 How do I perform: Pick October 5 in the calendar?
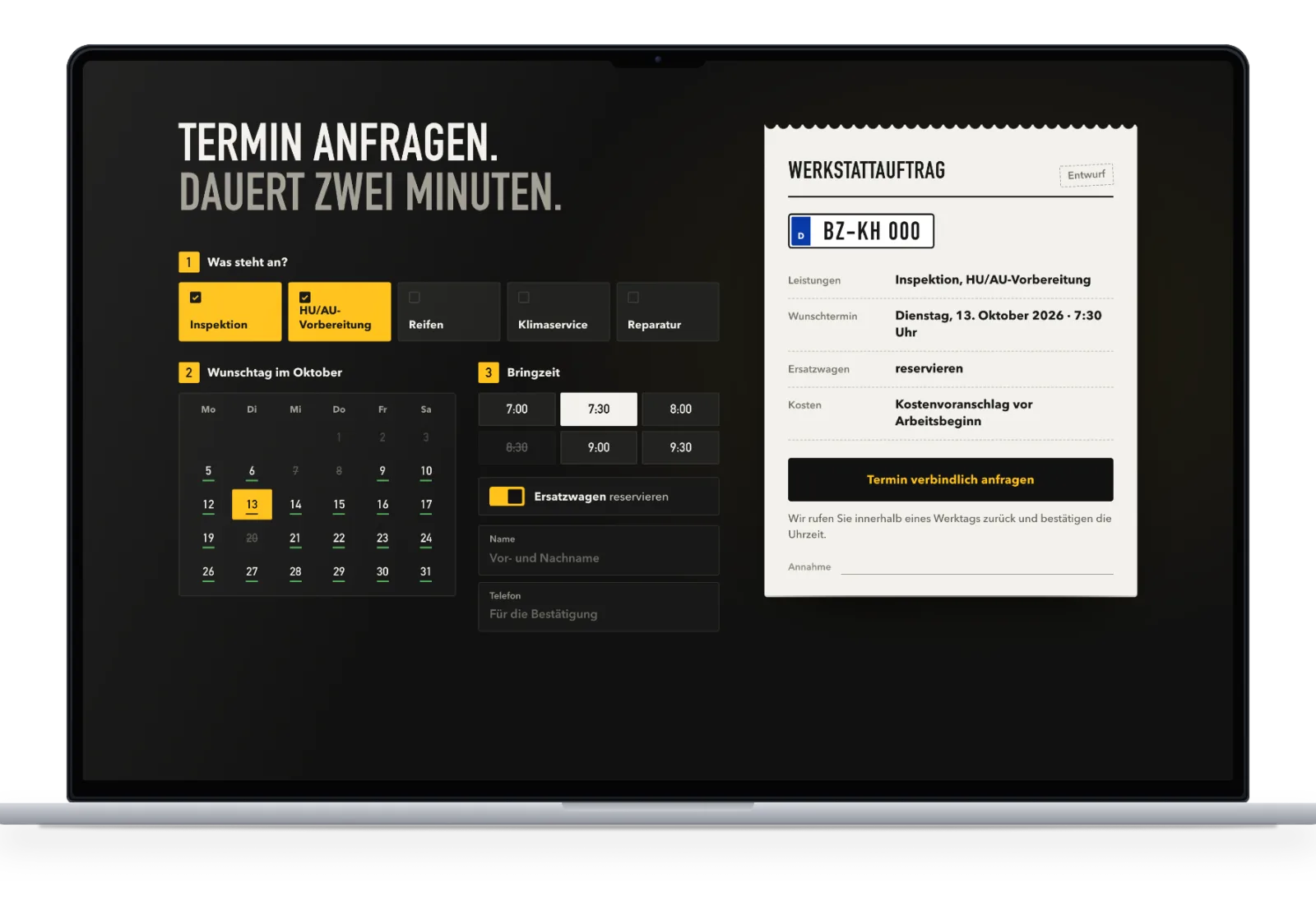coord(208,471)
